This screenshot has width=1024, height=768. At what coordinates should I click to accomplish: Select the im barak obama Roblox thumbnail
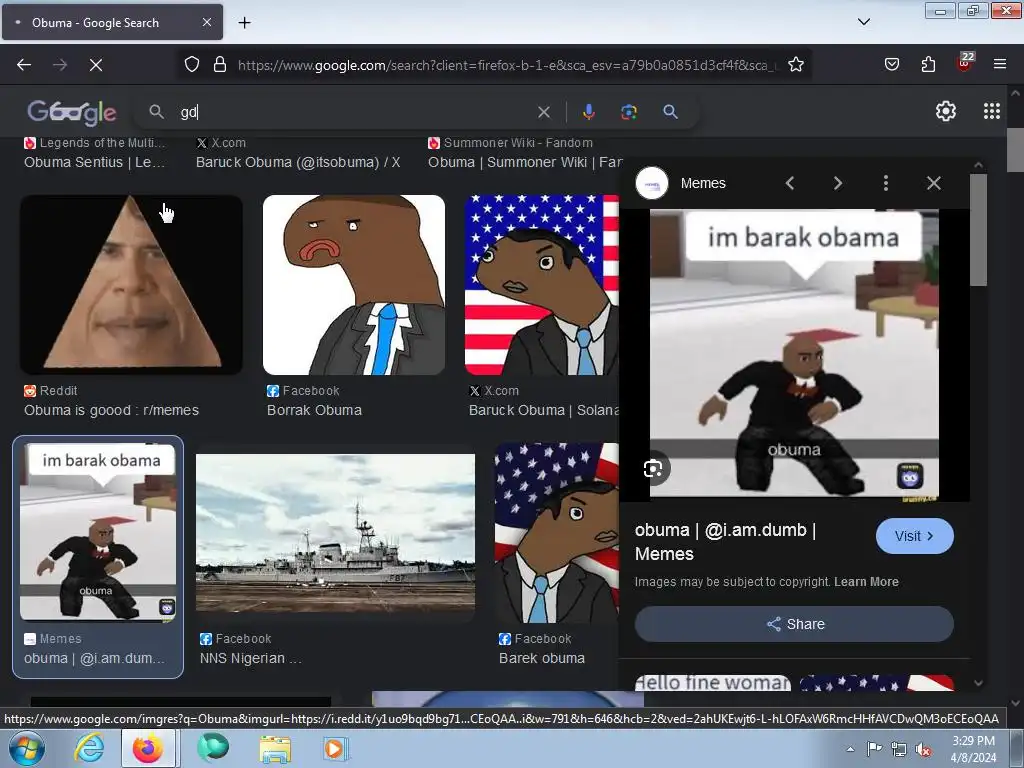(x=98, y=532)
